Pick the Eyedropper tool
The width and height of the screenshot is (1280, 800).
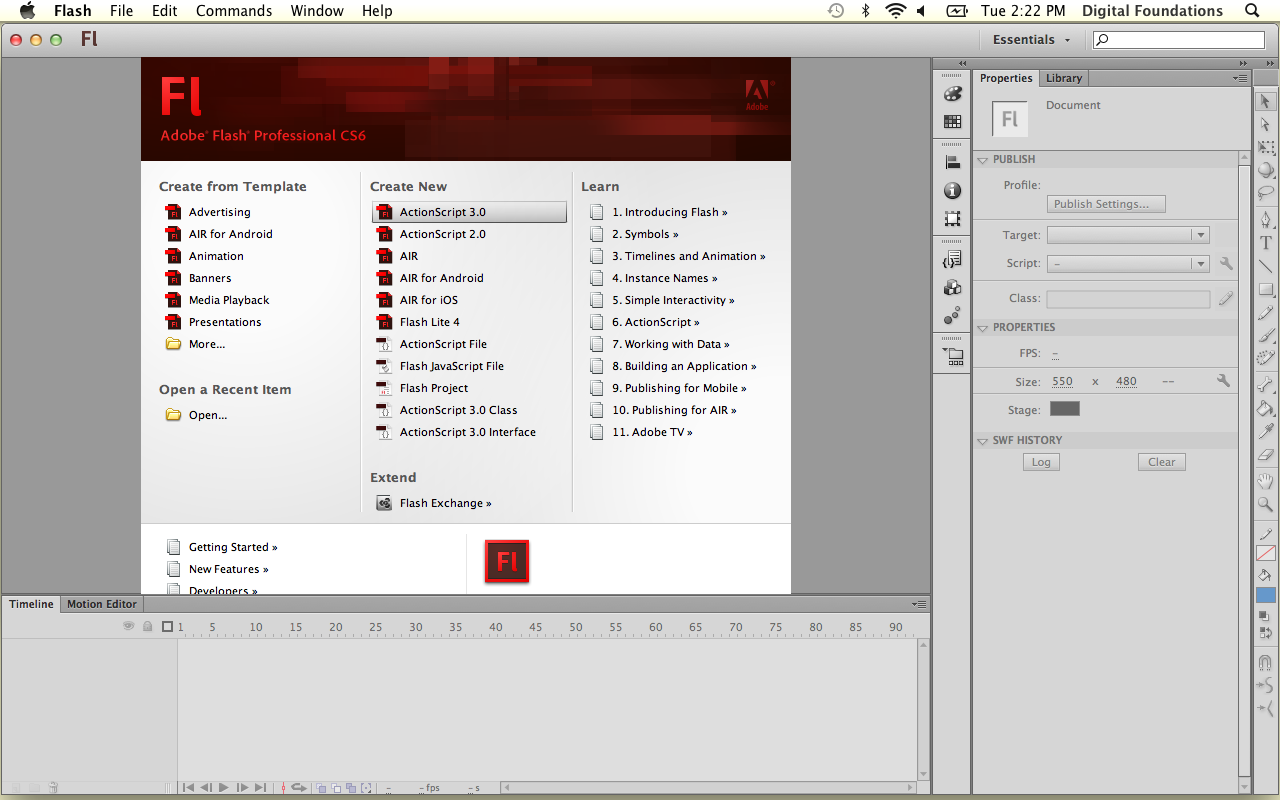pos(1266,431)
